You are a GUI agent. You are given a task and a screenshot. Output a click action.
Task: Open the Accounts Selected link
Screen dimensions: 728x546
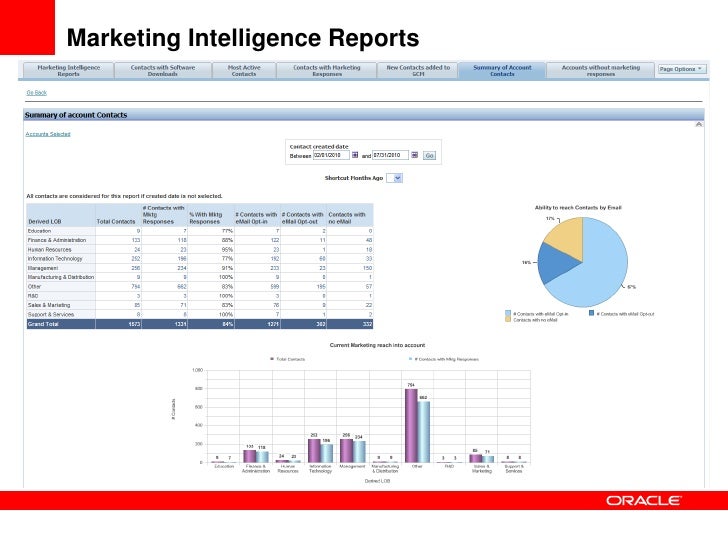48,134
